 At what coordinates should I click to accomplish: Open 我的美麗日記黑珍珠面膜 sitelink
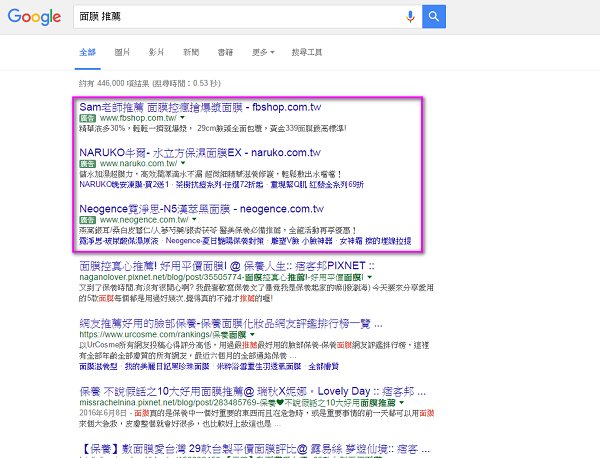167,367
